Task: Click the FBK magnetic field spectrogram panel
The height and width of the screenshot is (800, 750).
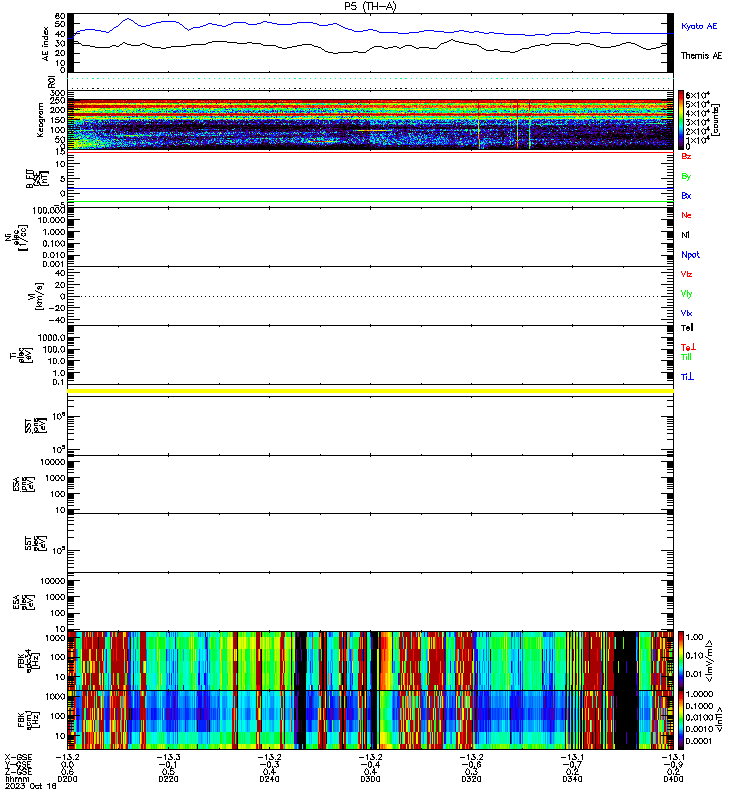Action: (370, 720)
